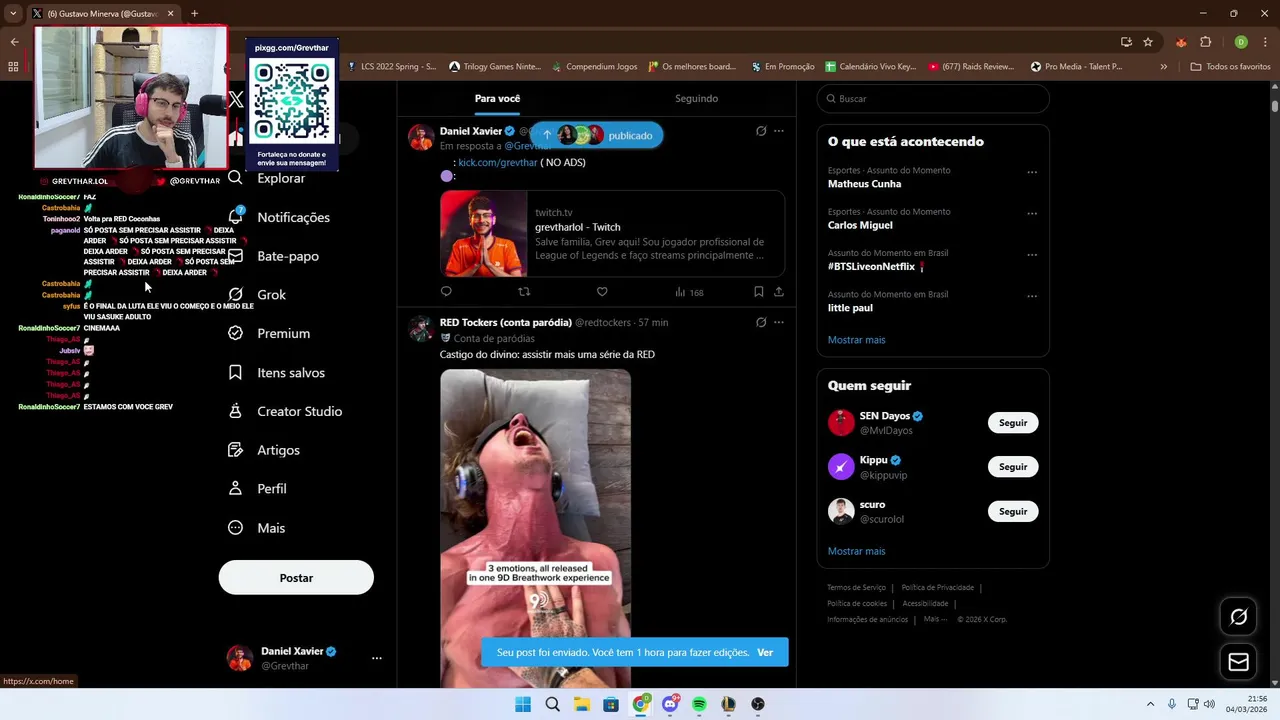This screenshot has height=720, width=1280.
Task: Go back with browser back arrow
Action: click(14, 42)
